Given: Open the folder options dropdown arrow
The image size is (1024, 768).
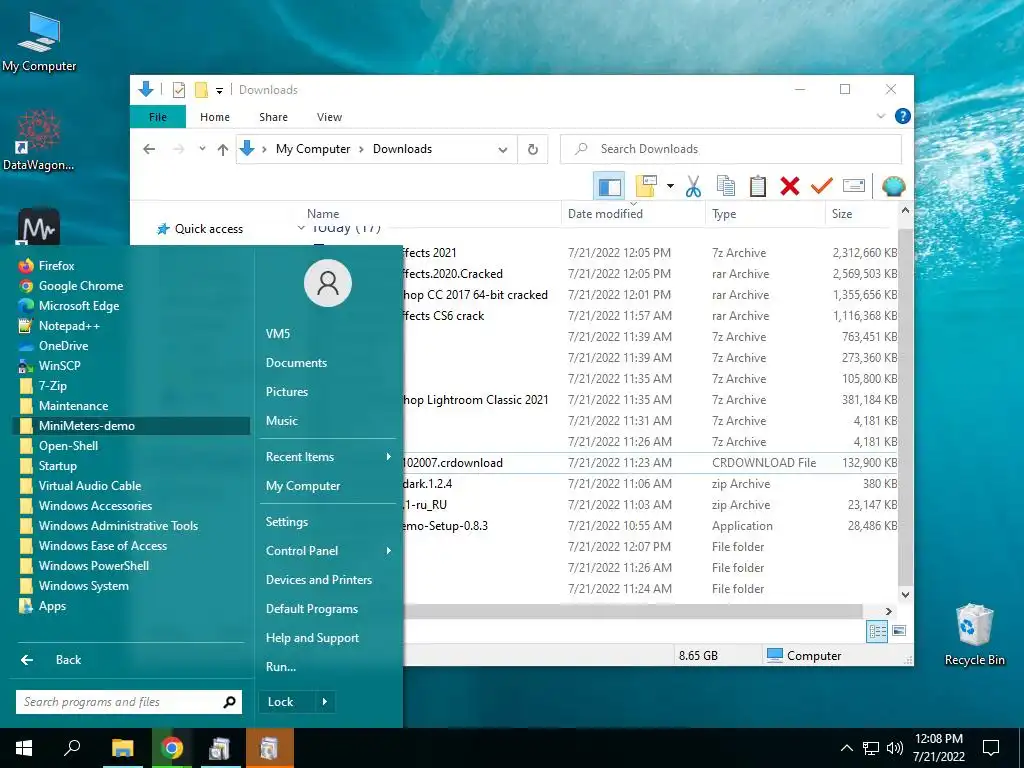Looking at the screenshot, I should [x=670, y=186].
